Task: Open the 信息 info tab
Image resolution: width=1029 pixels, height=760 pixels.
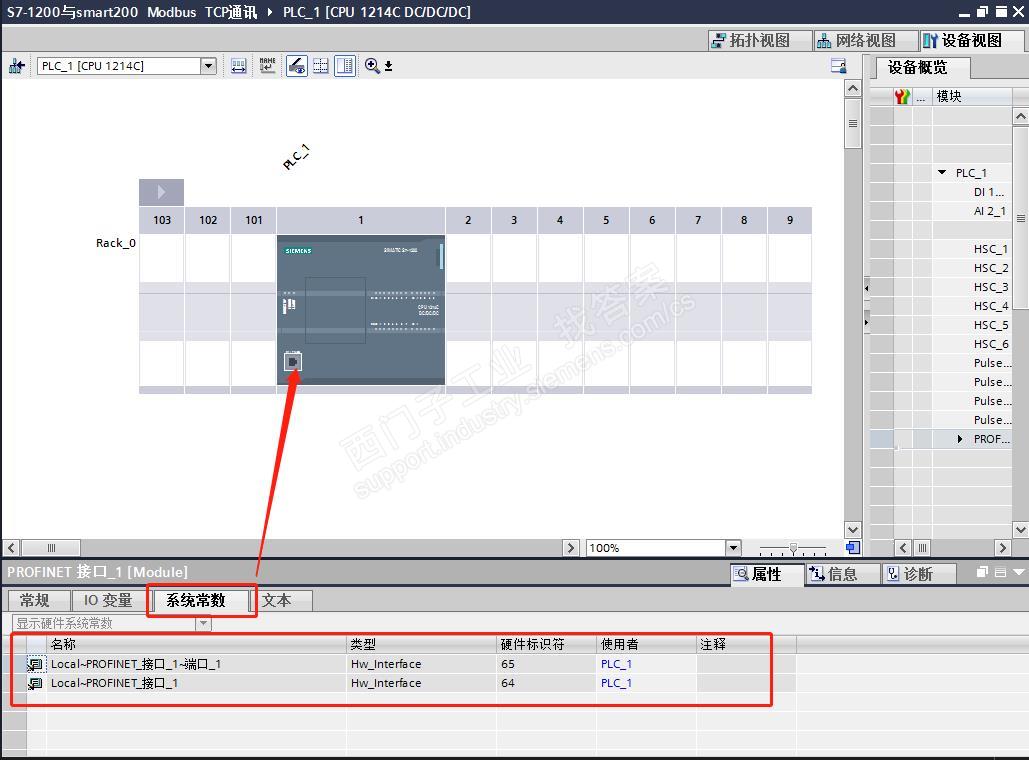Action: coord(843,574)
